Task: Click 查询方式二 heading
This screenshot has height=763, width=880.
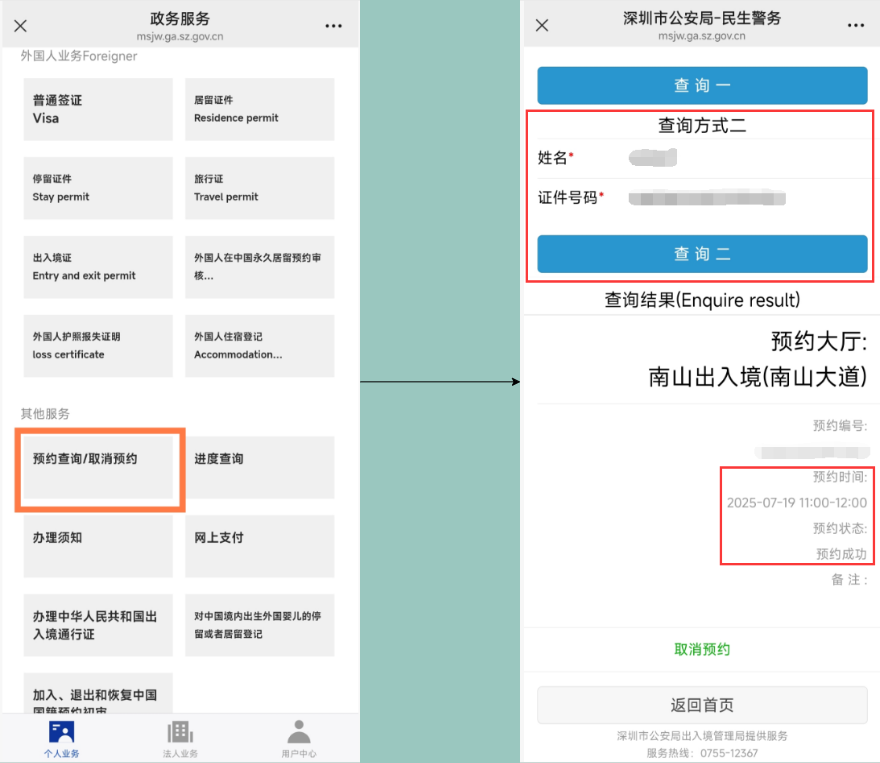Action: point(702,125)
